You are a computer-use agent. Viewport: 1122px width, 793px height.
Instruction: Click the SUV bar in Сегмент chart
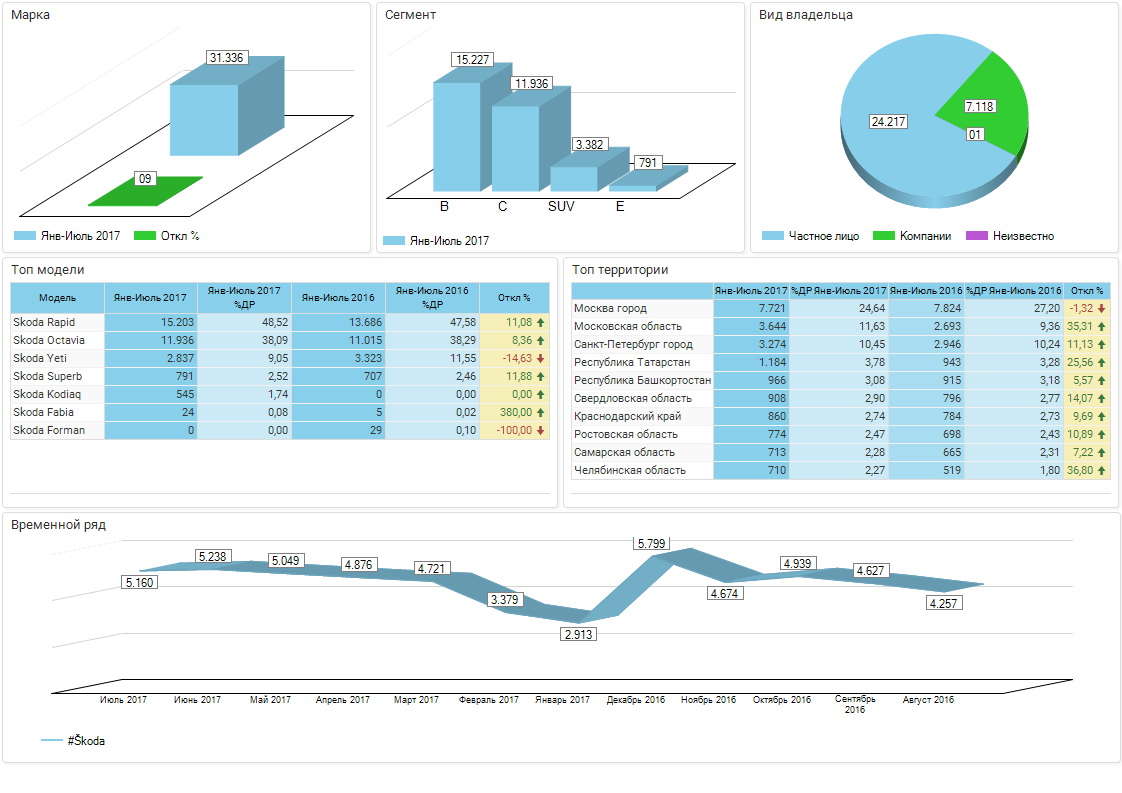[573, 178]
